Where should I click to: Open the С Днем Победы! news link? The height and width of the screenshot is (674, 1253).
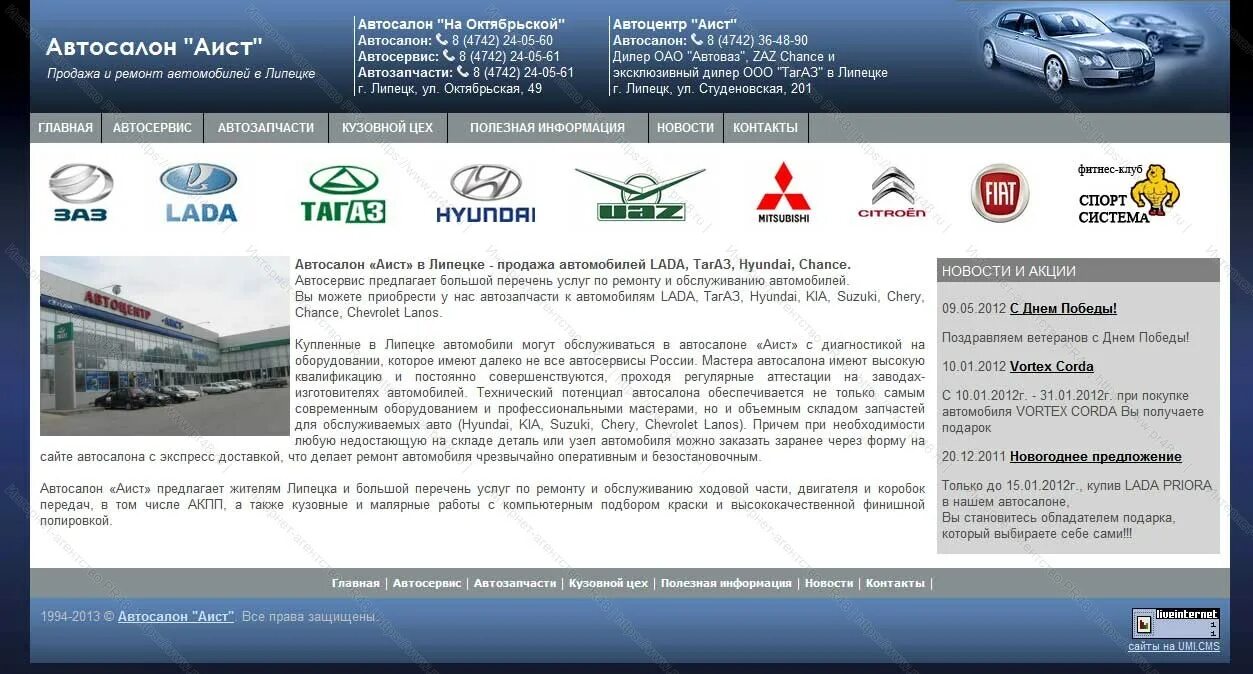coord(1063,309)
